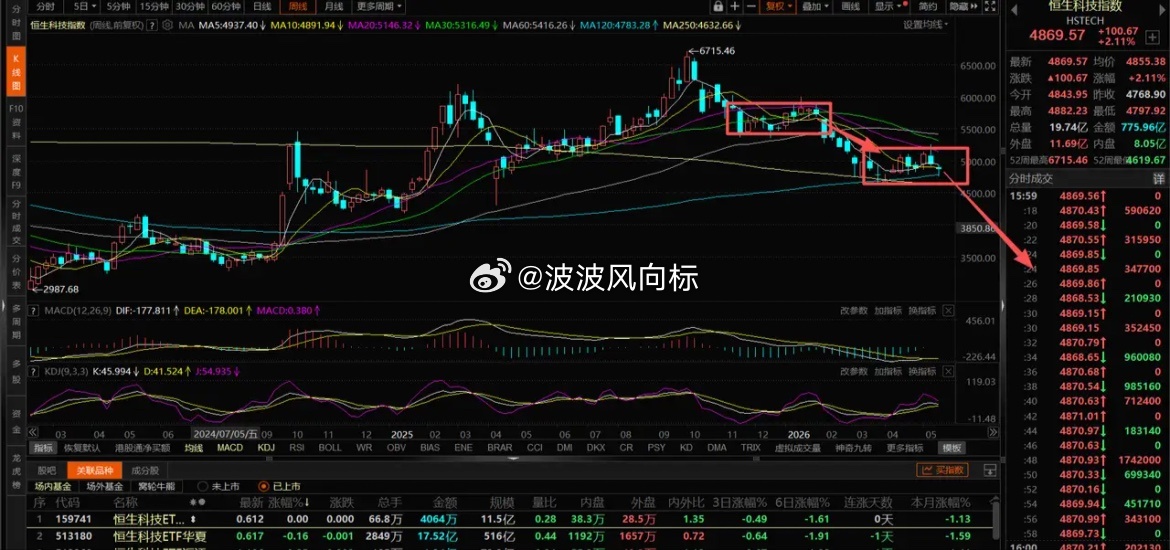This screenshot has height=550, width=1170.
Task: Switch to 60分钟 period tab
Action: [x=225, y=7]
